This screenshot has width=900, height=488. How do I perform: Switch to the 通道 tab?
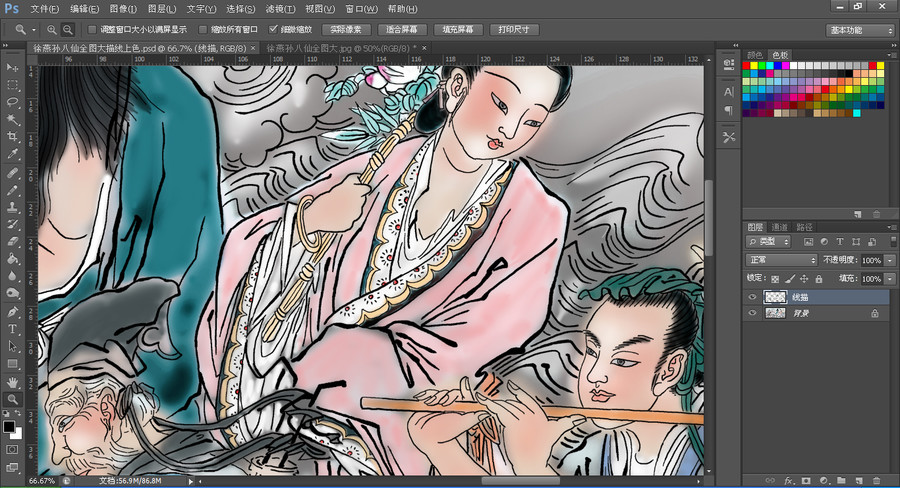click(779, 227)
